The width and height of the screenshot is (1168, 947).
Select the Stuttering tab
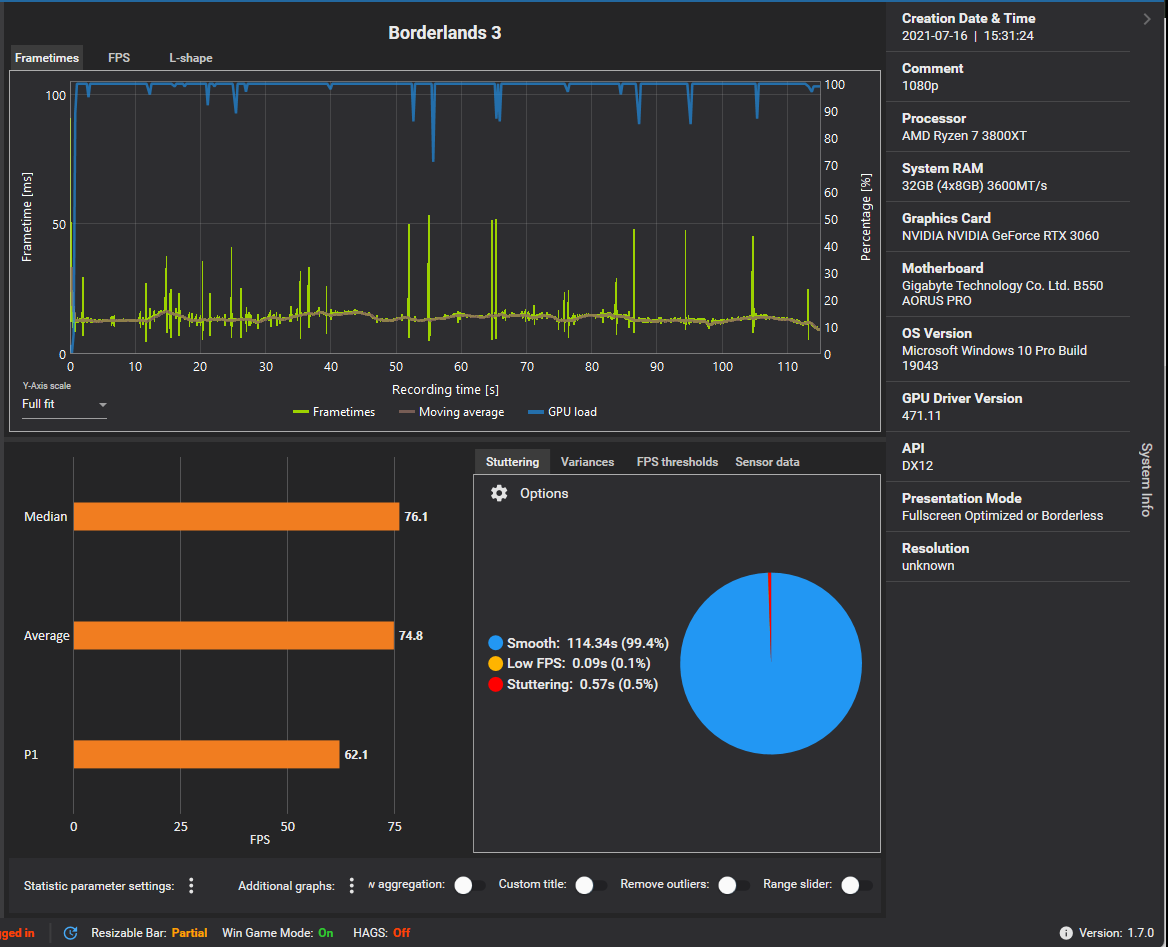512,462
